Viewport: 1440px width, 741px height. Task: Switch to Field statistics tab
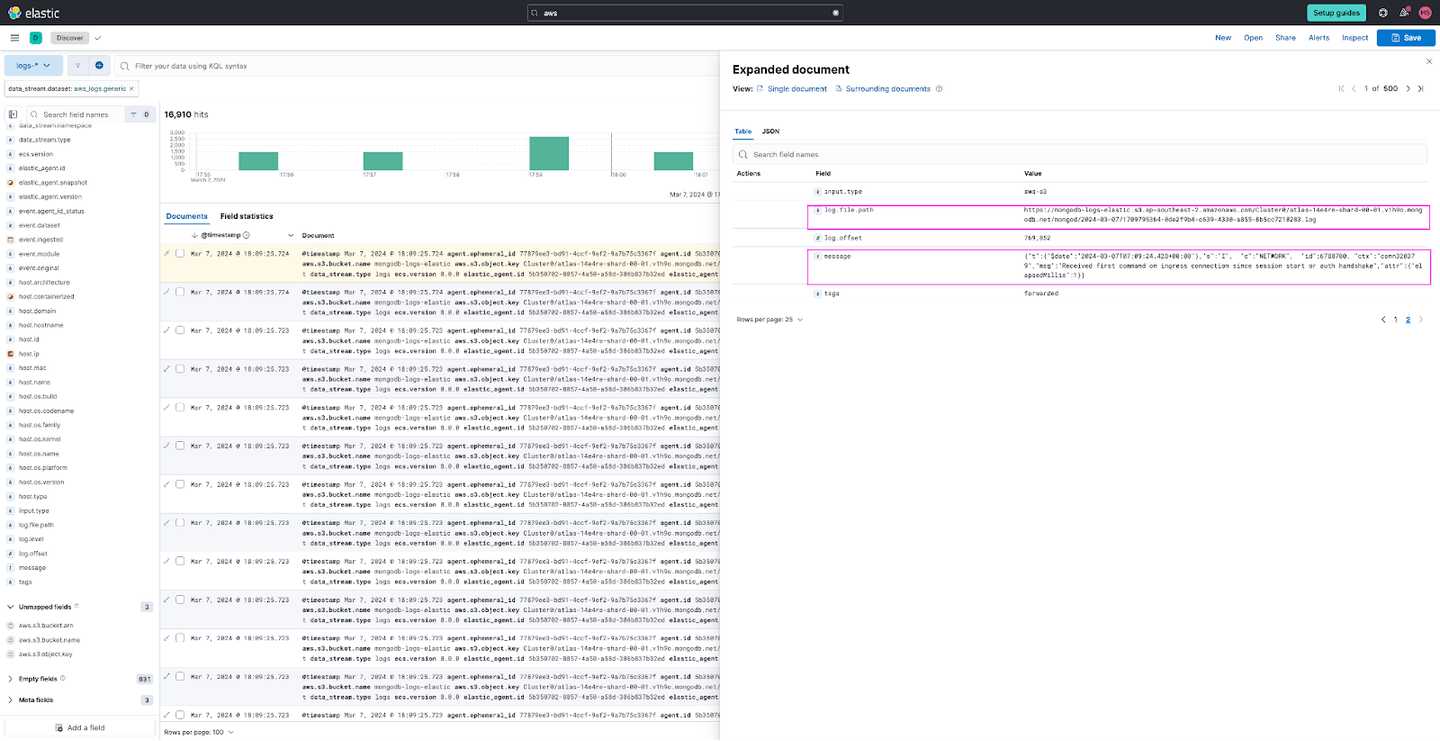pos(246,216)
